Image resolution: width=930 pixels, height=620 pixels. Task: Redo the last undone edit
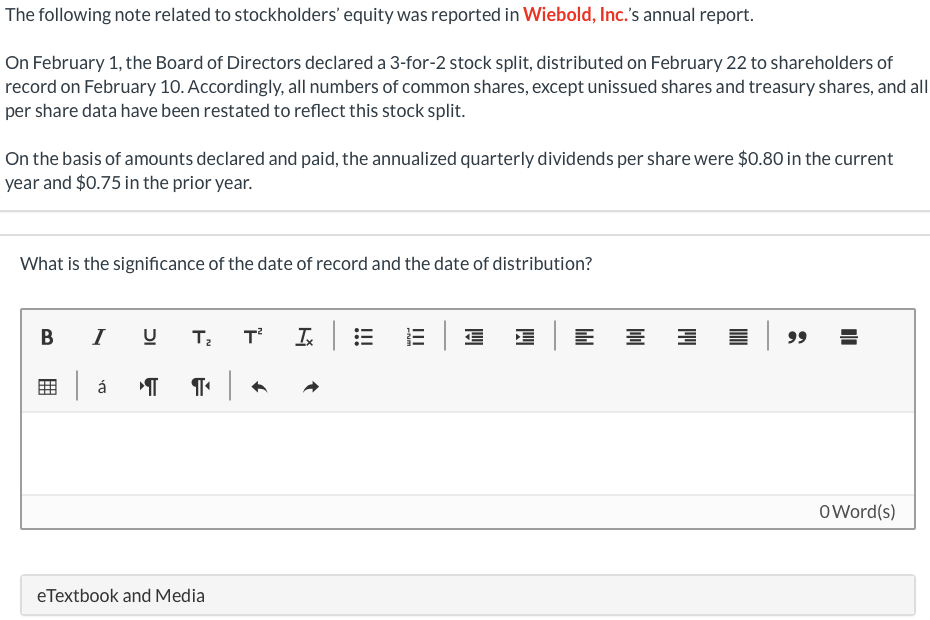pos(311,387)
